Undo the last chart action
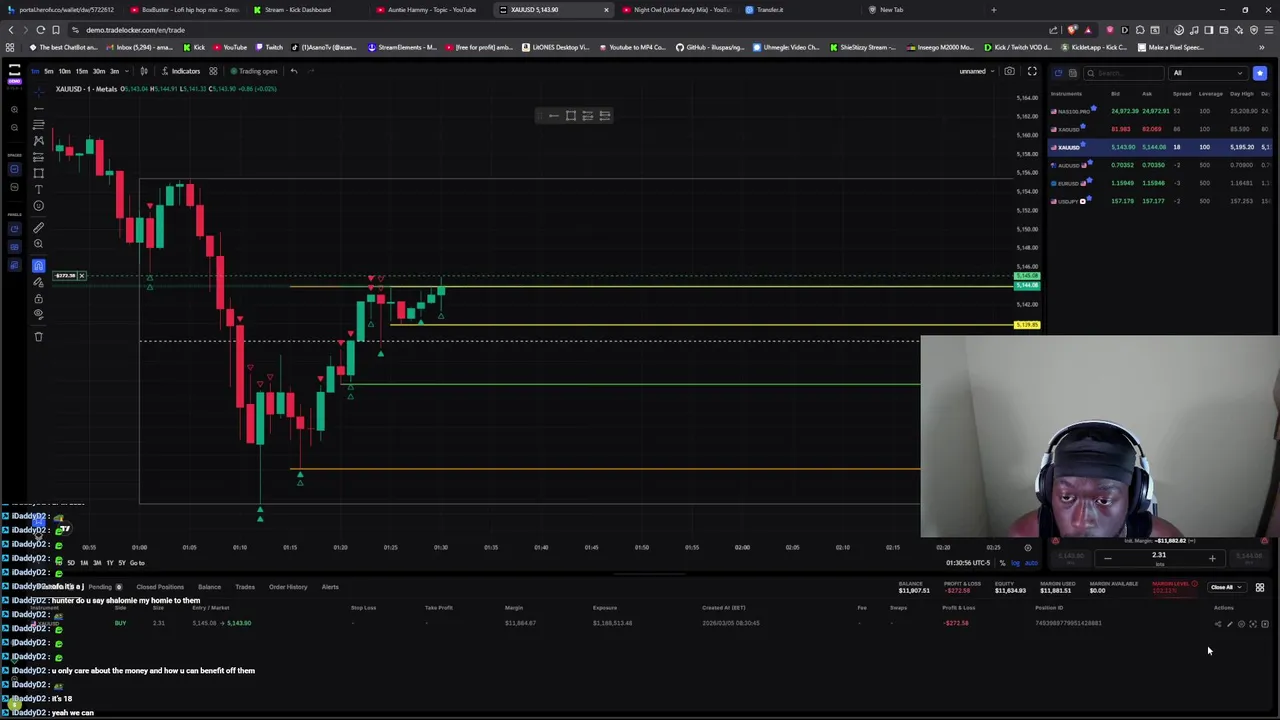1280x720 pixels. click(294, 71)
